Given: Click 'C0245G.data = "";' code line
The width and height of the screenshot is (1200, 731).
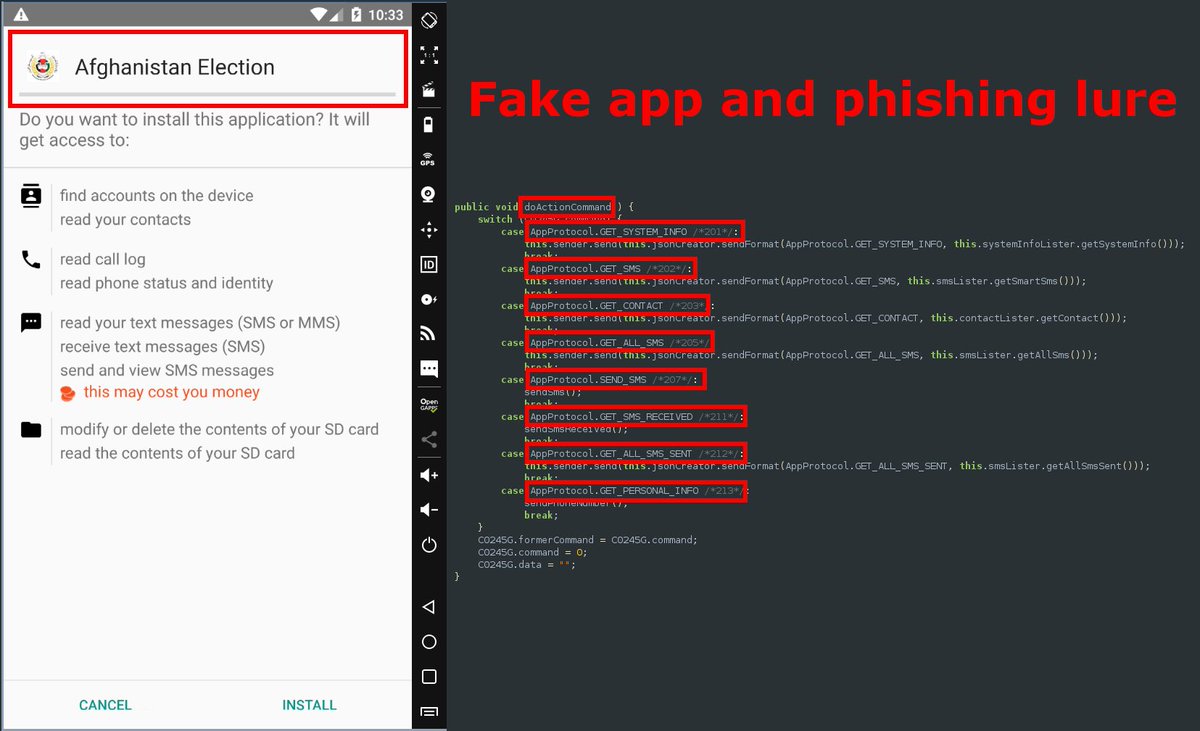Looking at the screenshot, I should pos(526,564).
